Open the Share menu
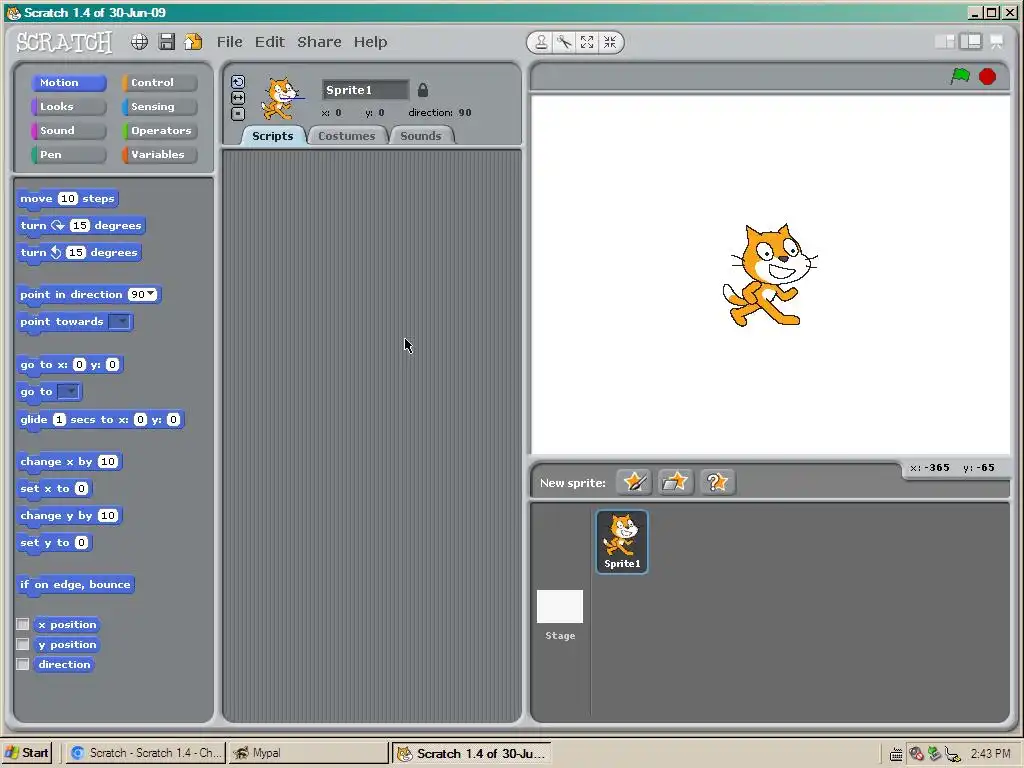1024x768 pixels. [x=319, y=42]
